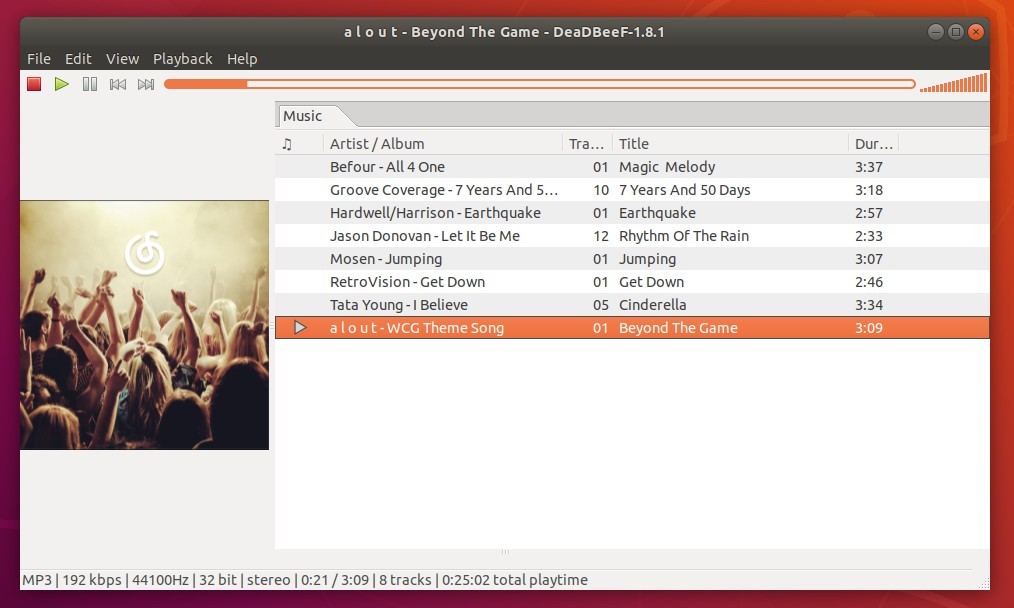Click the play arrow beside Beyond The Game
The image size is (1014, 608).
click(x=298, y=327)
